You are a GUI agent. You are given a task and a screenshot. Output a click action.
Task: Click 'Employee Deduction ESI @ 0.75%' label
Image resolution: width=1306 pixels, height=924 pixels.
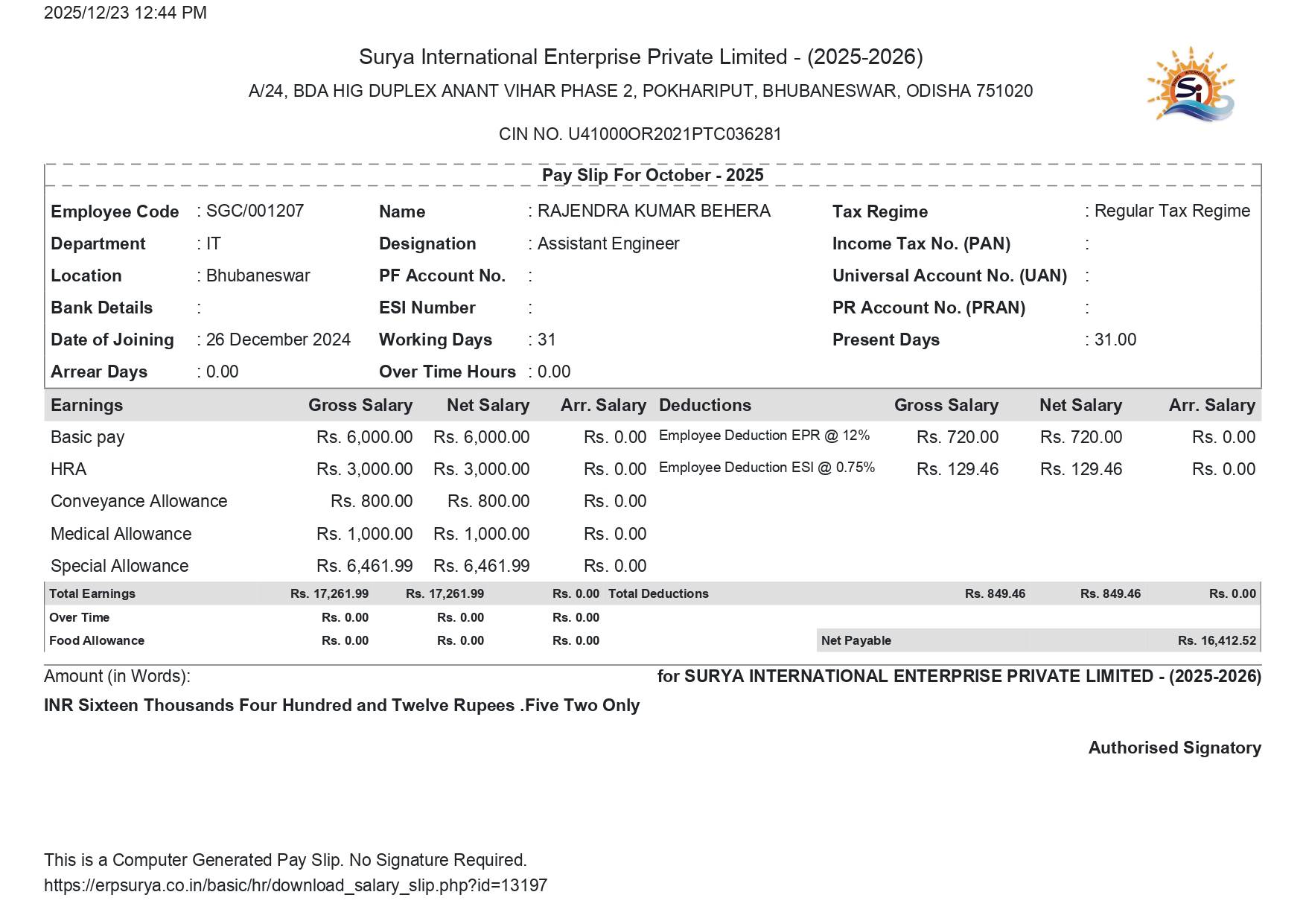coord(767,468)
